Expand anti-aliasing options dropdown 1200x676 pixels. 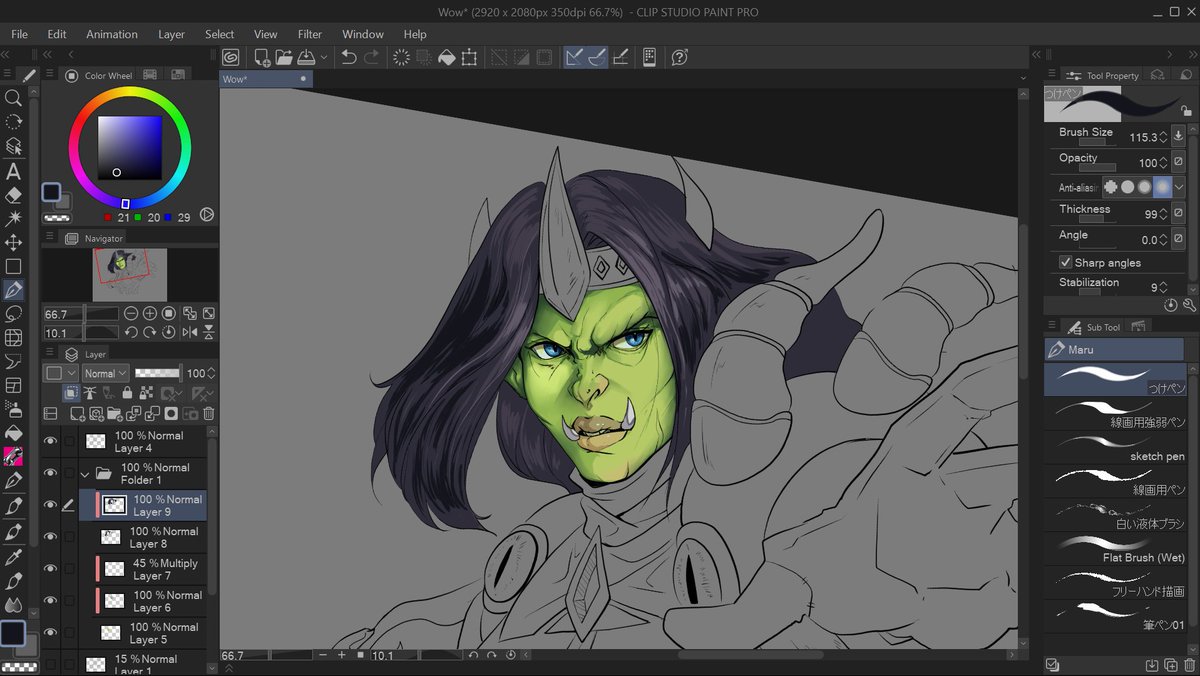point(1180,187)
